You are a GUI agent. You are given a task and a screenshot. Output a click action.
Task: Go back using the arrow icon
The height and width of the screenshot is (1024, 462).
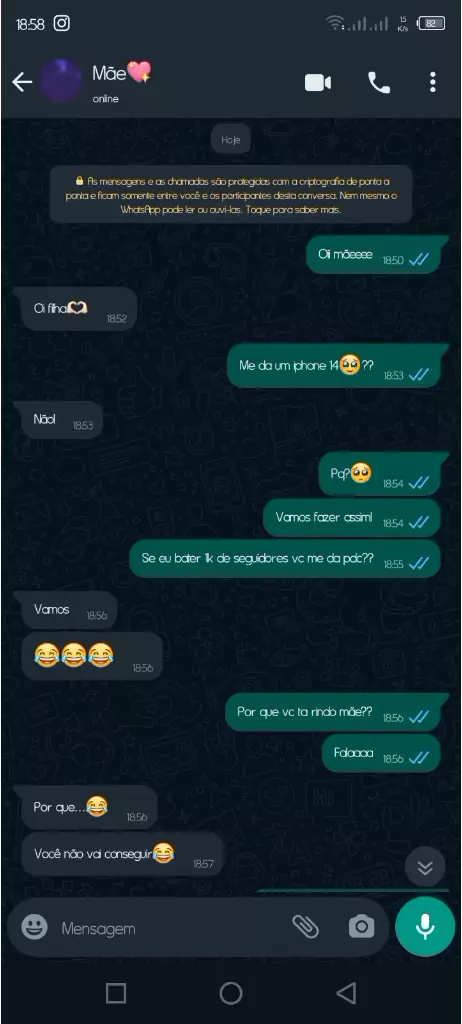click(x=22, y=82)
